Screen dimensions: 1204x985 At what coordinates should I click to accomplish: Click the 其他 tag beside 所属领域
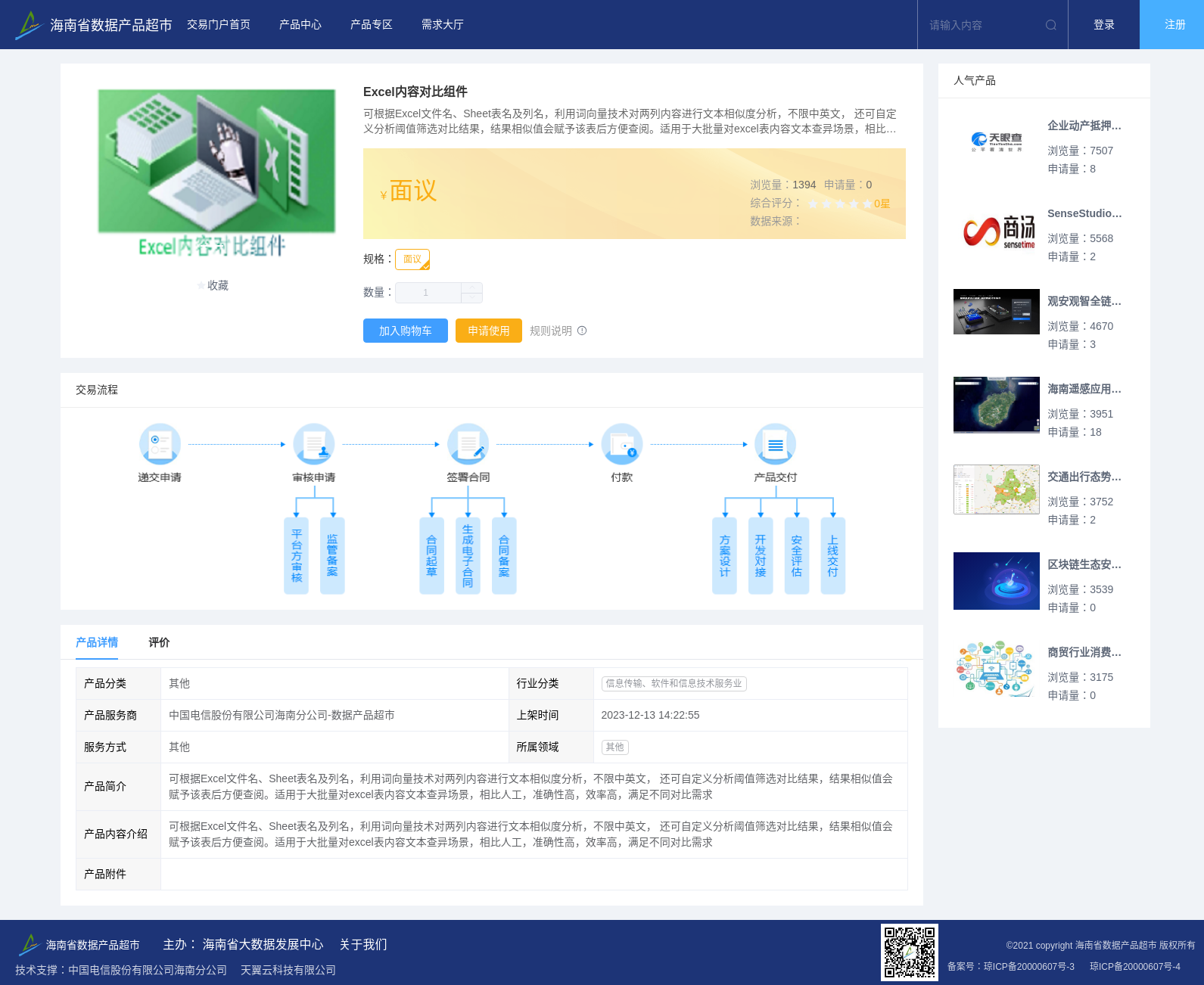point(614,747)
